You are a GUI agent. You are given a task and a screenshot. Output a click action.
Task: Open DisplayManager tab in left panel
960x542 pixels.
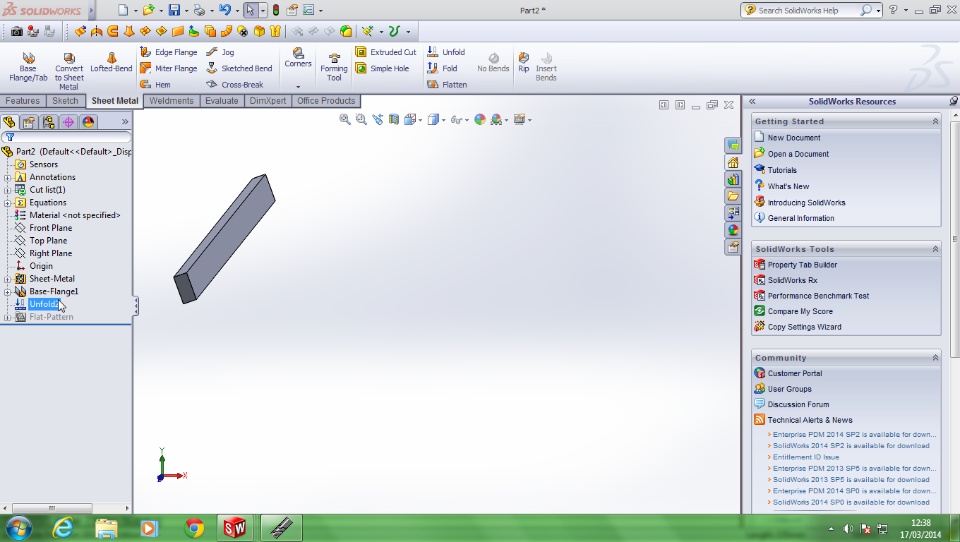88,122
